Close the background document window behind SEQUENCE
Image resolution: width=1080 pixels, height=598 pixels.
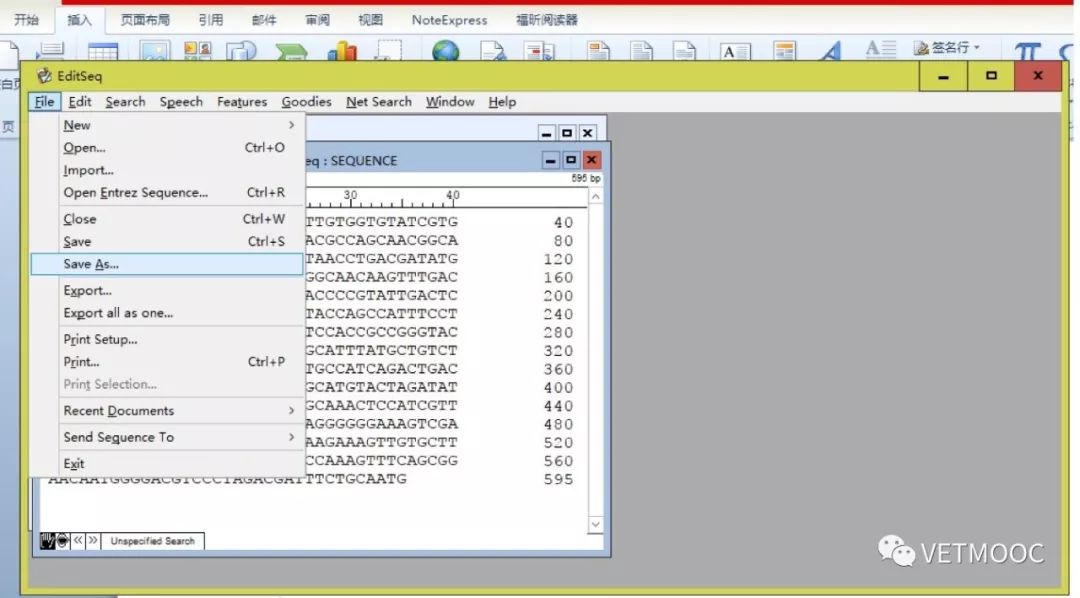coord(588,133)
